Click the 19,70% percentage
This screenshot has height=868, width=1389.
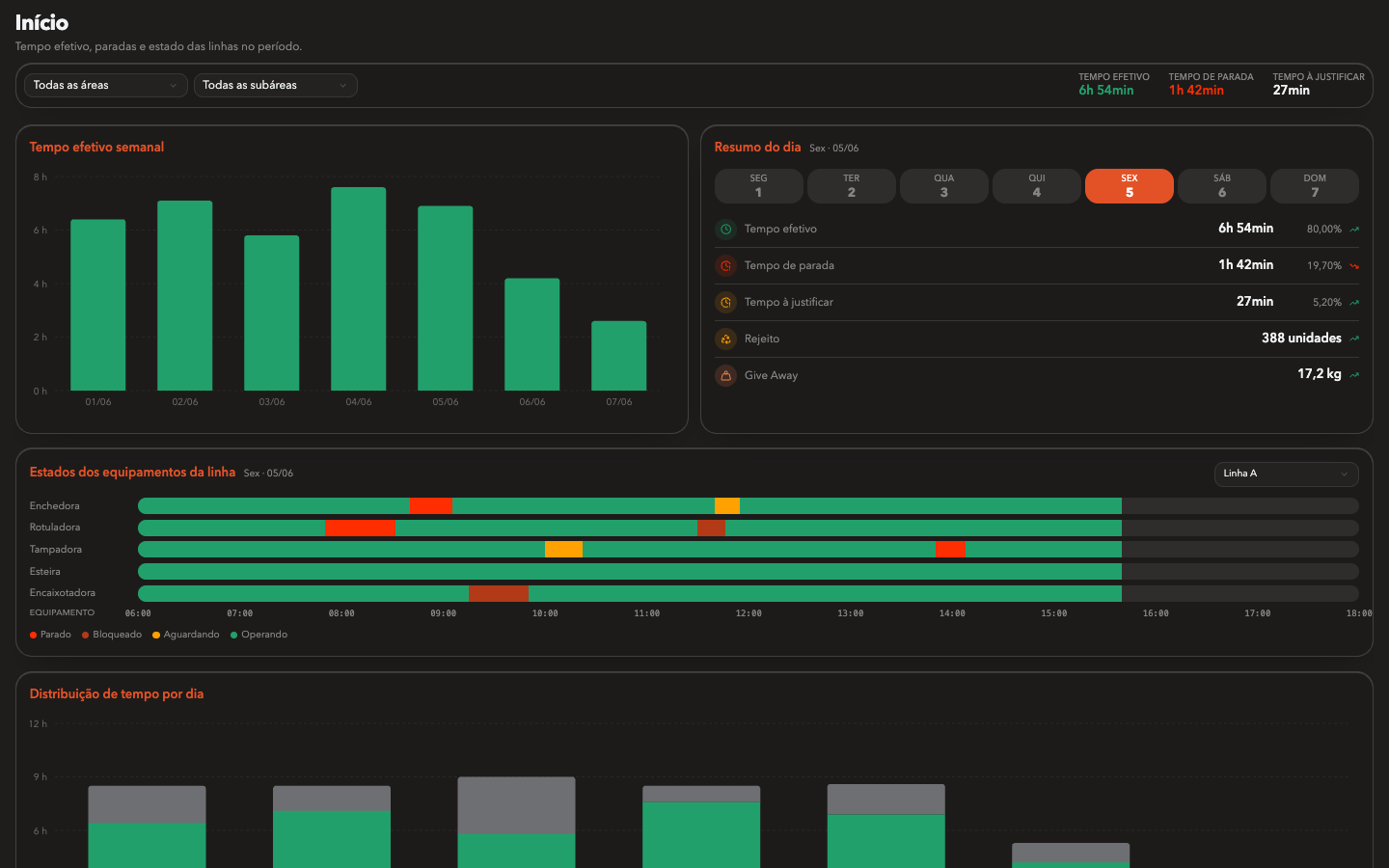coord(1324,266)
